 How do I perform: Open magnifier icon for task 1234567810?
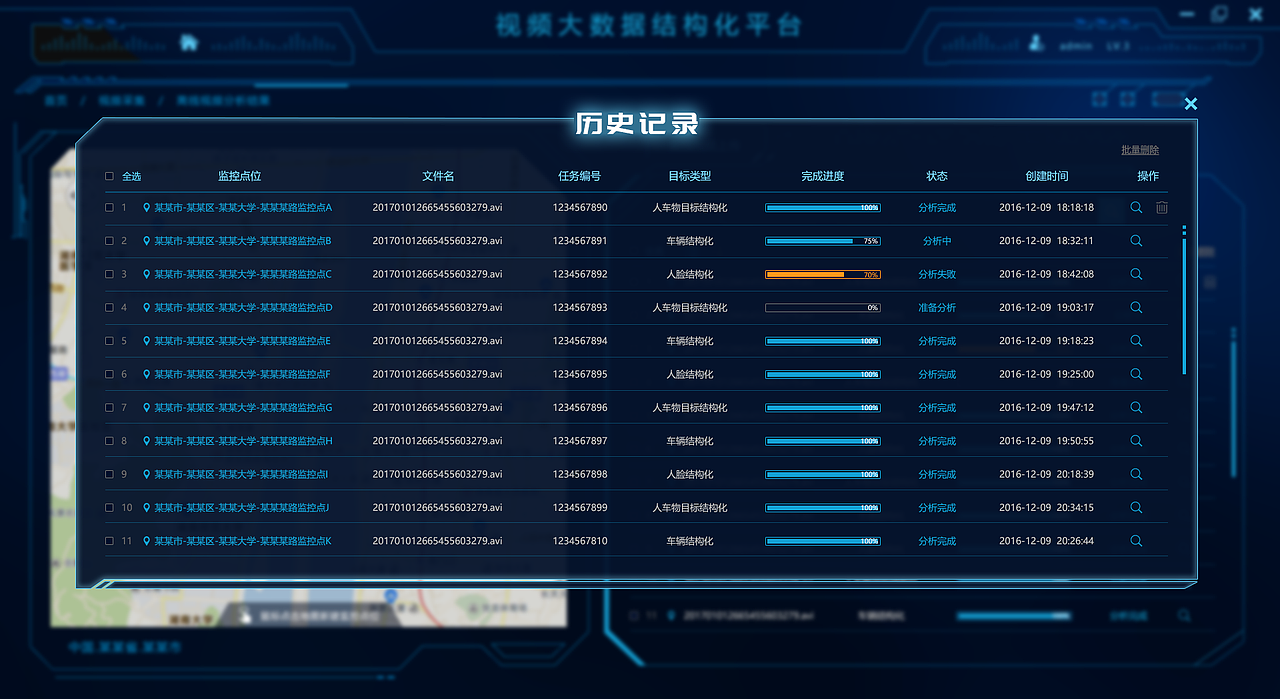pyautogui.click(x=1136, y=541)
